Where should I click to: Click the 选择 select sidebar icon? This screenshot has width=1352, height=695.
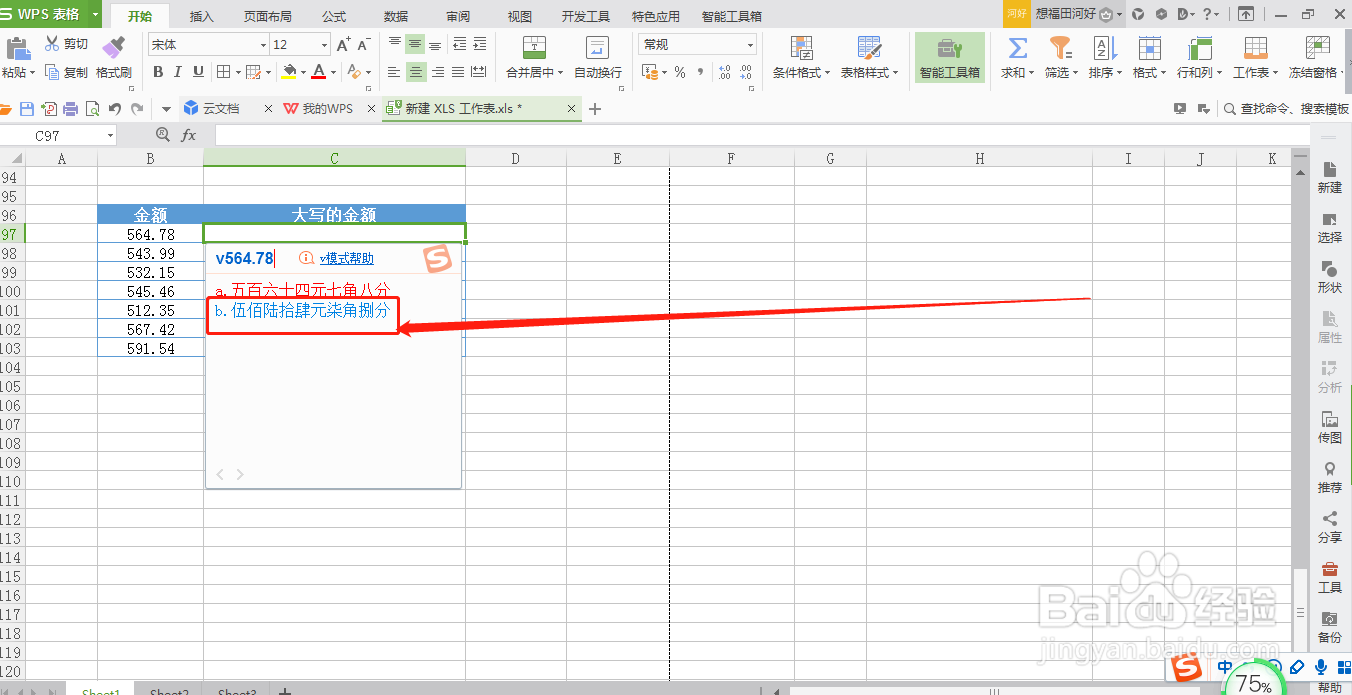click(x=1330, y=219)
